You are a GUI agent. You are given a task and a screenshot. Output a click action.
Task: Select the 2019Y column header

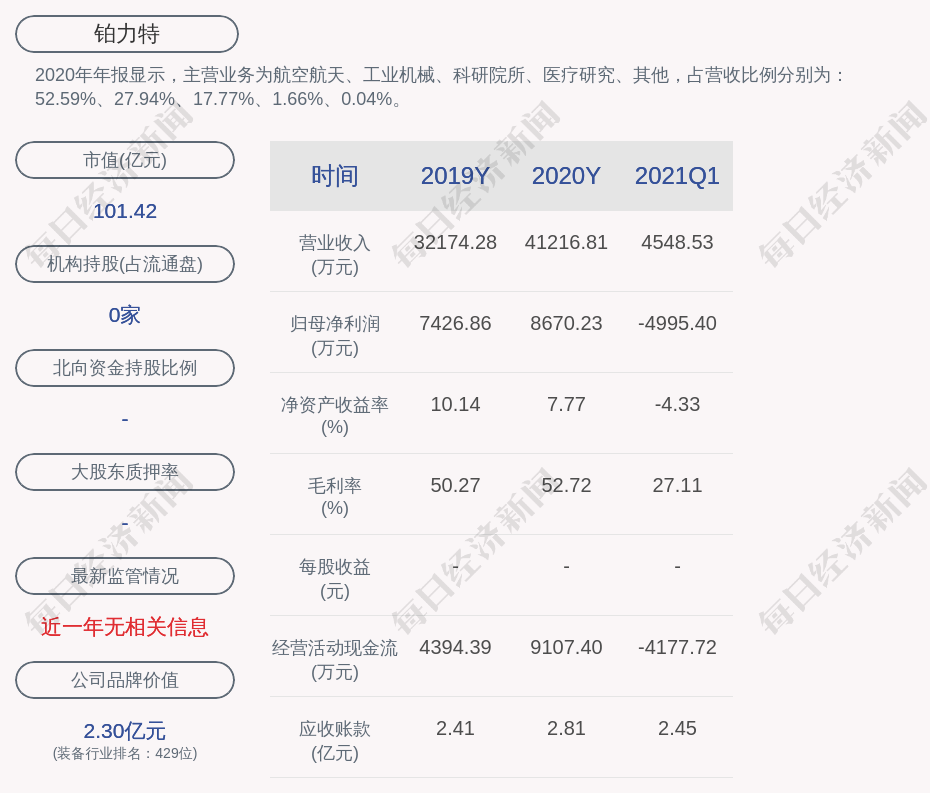[x=456, y=176]
